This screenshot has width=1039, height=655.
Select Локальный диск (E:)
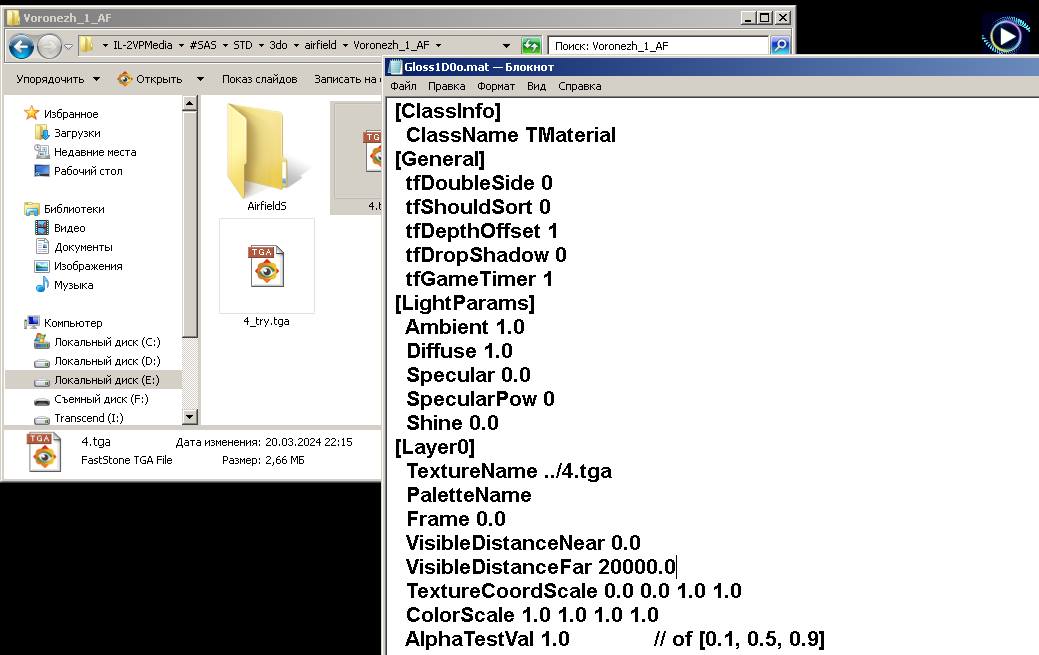coord(107,380)
